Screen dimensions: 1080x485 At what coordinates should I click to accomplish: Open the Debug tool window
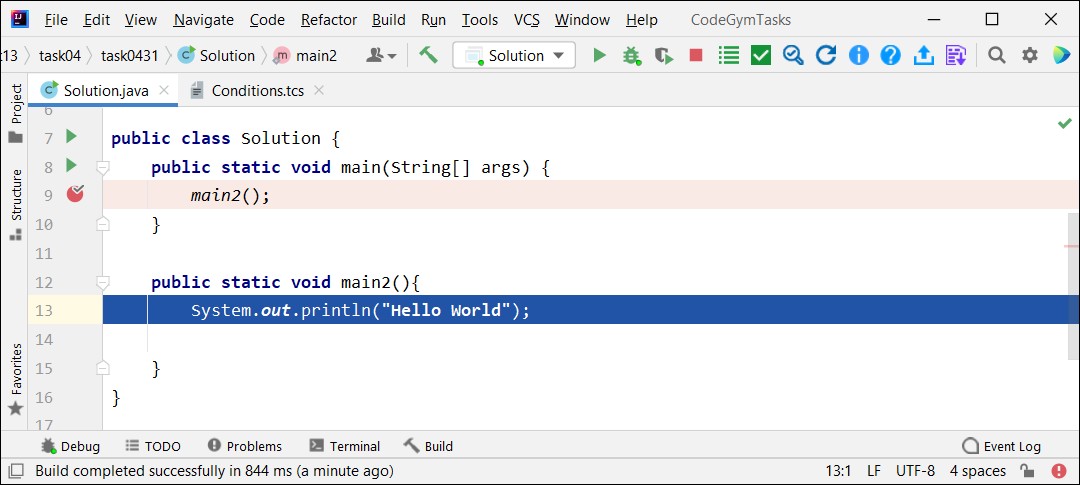pos(70,446)
